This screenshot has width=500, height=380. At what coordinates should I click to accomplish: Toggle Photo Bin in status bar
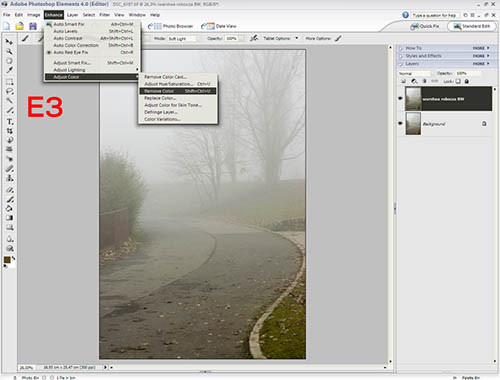[x=26, y=377]
